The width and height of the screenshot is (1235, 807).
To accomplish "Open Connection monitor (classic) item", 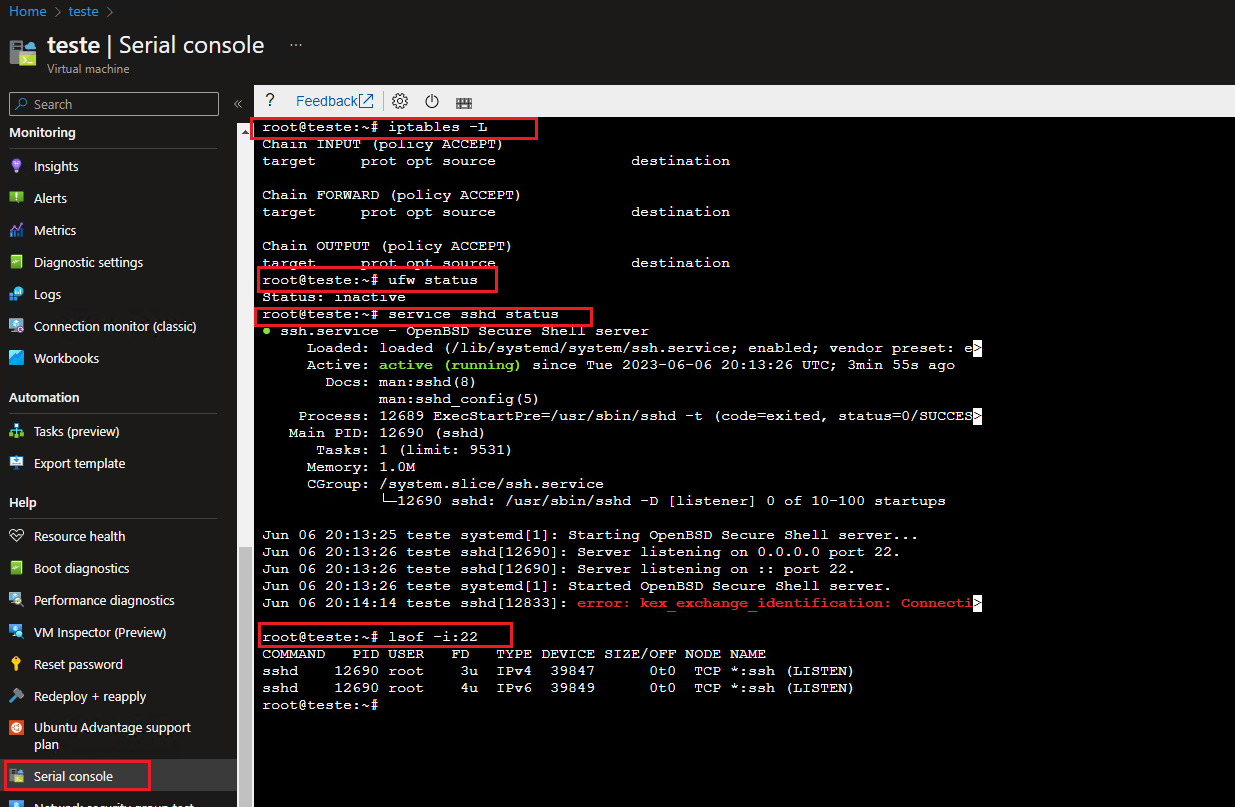I will coord(115,326).
